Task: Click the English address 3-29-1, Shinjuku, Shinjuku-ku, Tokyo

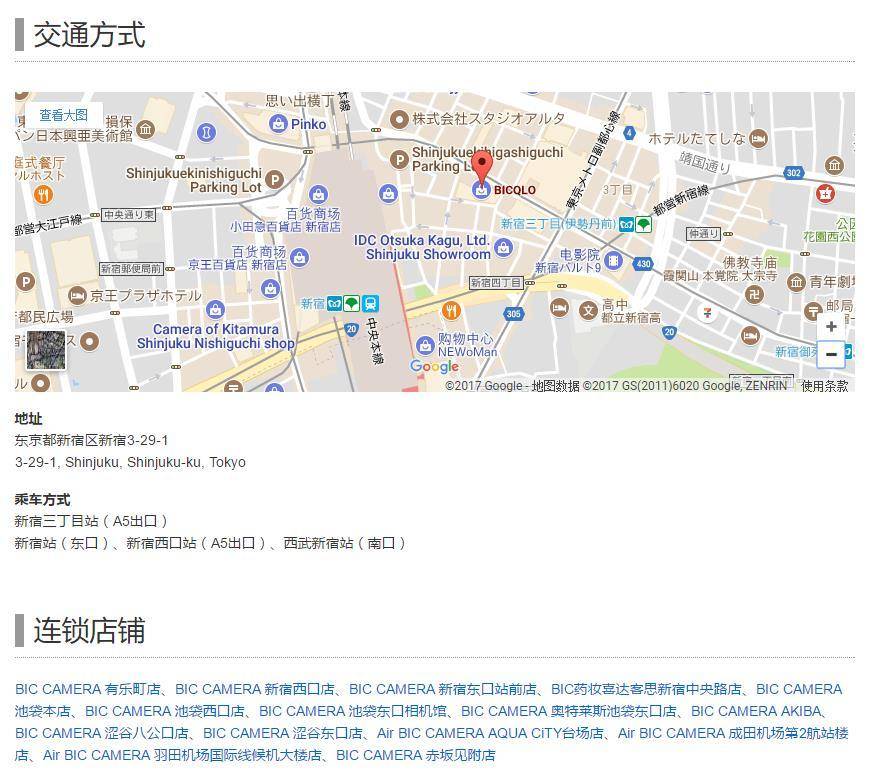Action: [130, 462]
